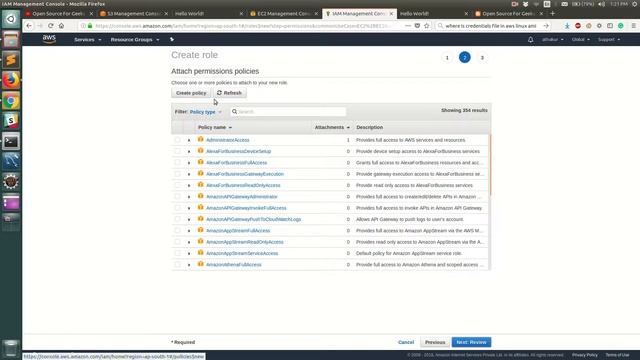Image resolution: width=640 pixels, height=360 pixels.
Task: Launch Firefox from the dock
Action: 11,80
